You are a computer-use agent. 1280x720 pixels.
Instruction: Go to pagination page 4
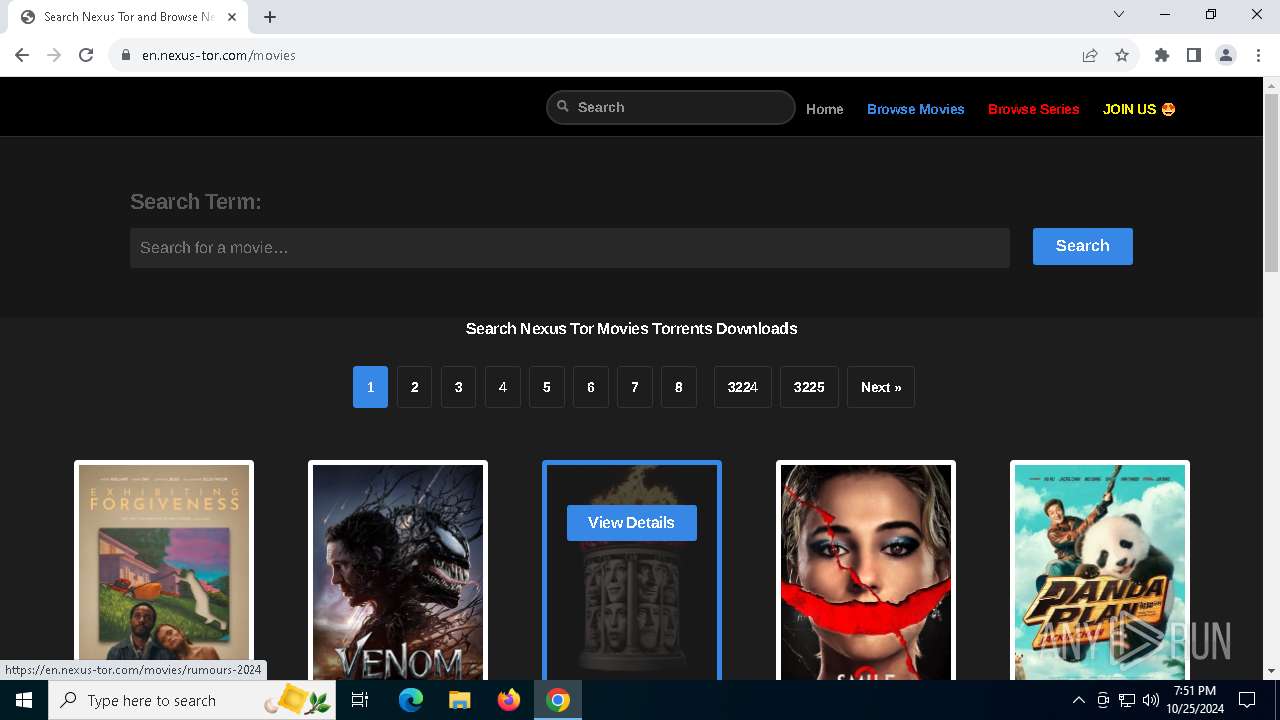tap(502, 387)
